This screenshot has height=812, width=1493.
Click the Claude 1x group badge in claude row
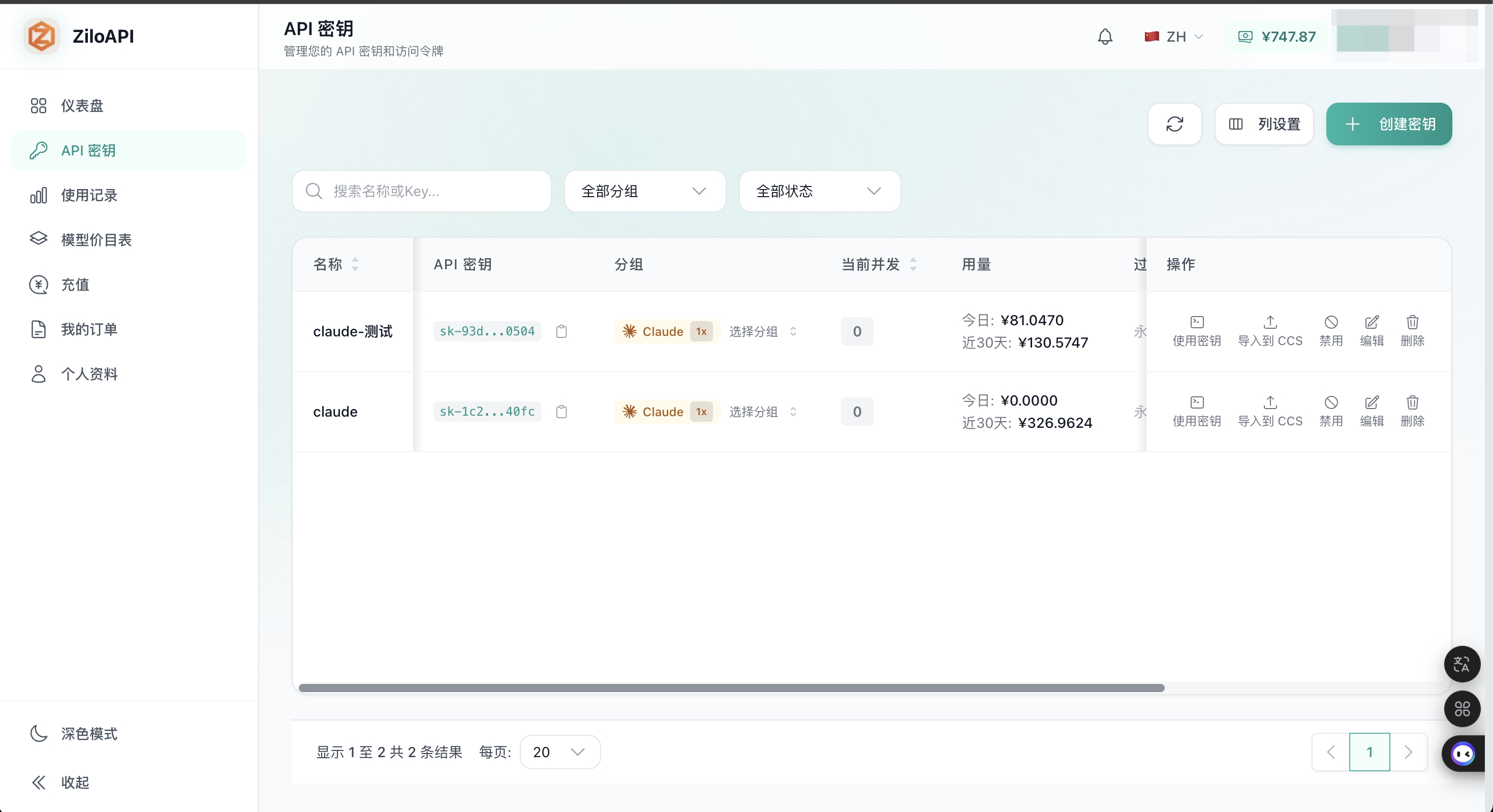coord(667,412)
